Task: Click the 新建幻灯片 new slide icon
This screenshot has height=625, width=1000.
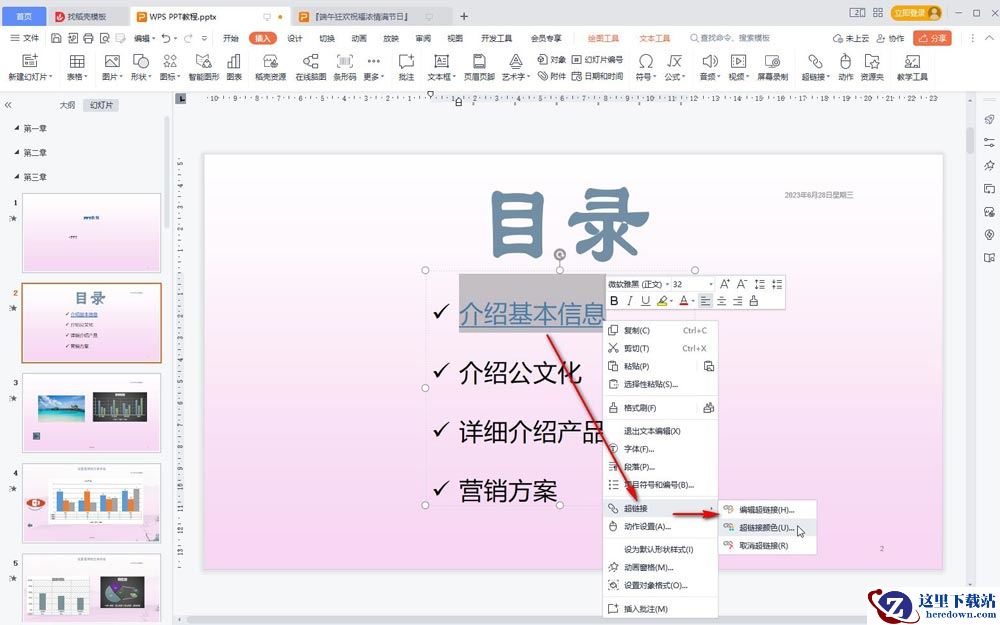Action: point(29,61)
